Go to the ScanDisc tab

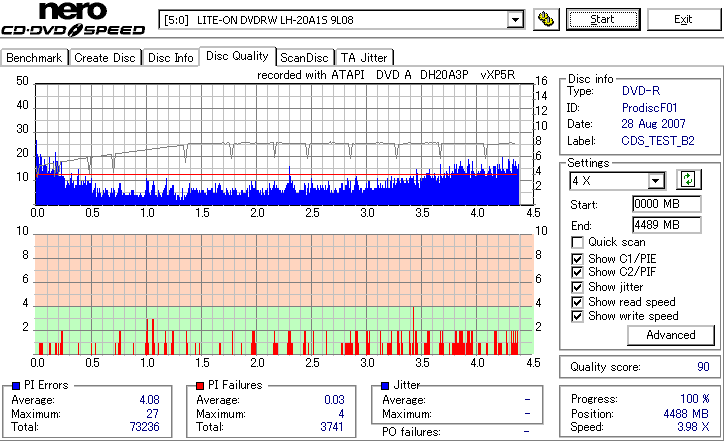tap(304, 58)
